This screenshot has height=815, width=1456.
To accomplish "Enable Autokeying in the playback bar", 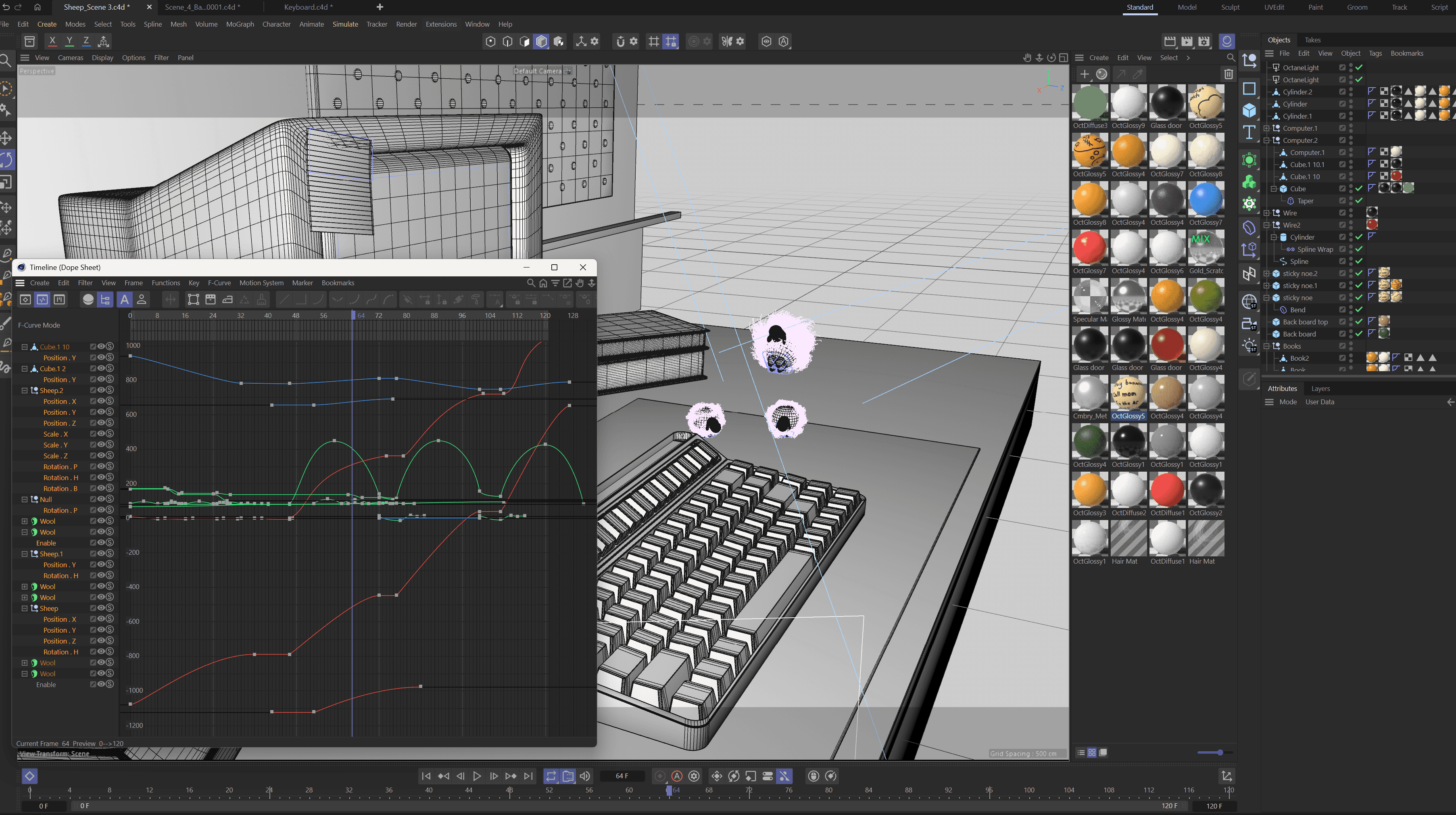I will pyautogui.click(x=676, y=776).
